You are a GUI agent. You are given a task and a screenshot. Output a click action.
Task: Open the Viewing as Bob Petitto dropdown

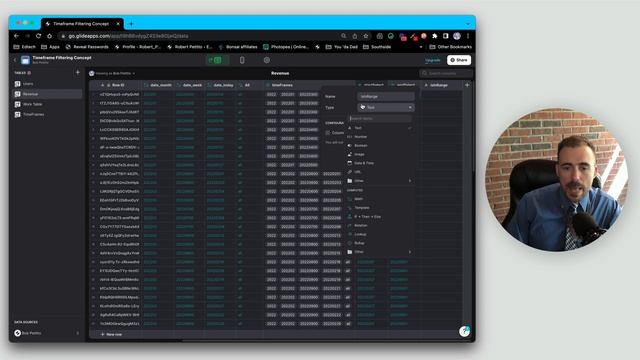(x=112, y=73)
